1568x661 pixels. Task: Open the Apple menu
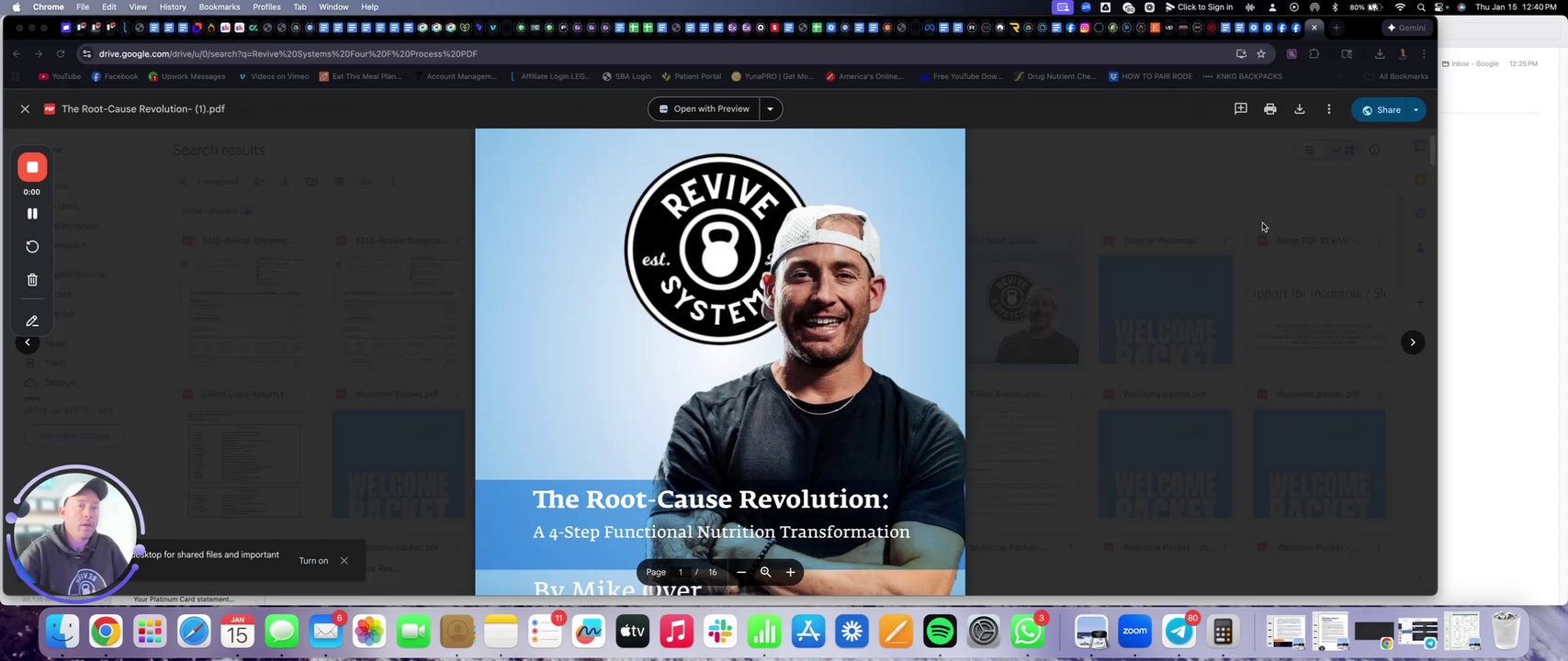point(16,6)
